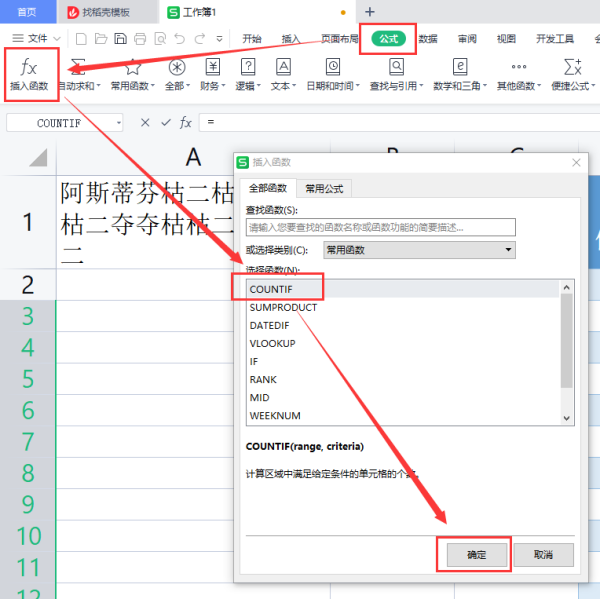Open Other Functions (其他函数) icon
The height and width of the screenshot is (599, 600).
pyautogui.click(x=519, y=67)
